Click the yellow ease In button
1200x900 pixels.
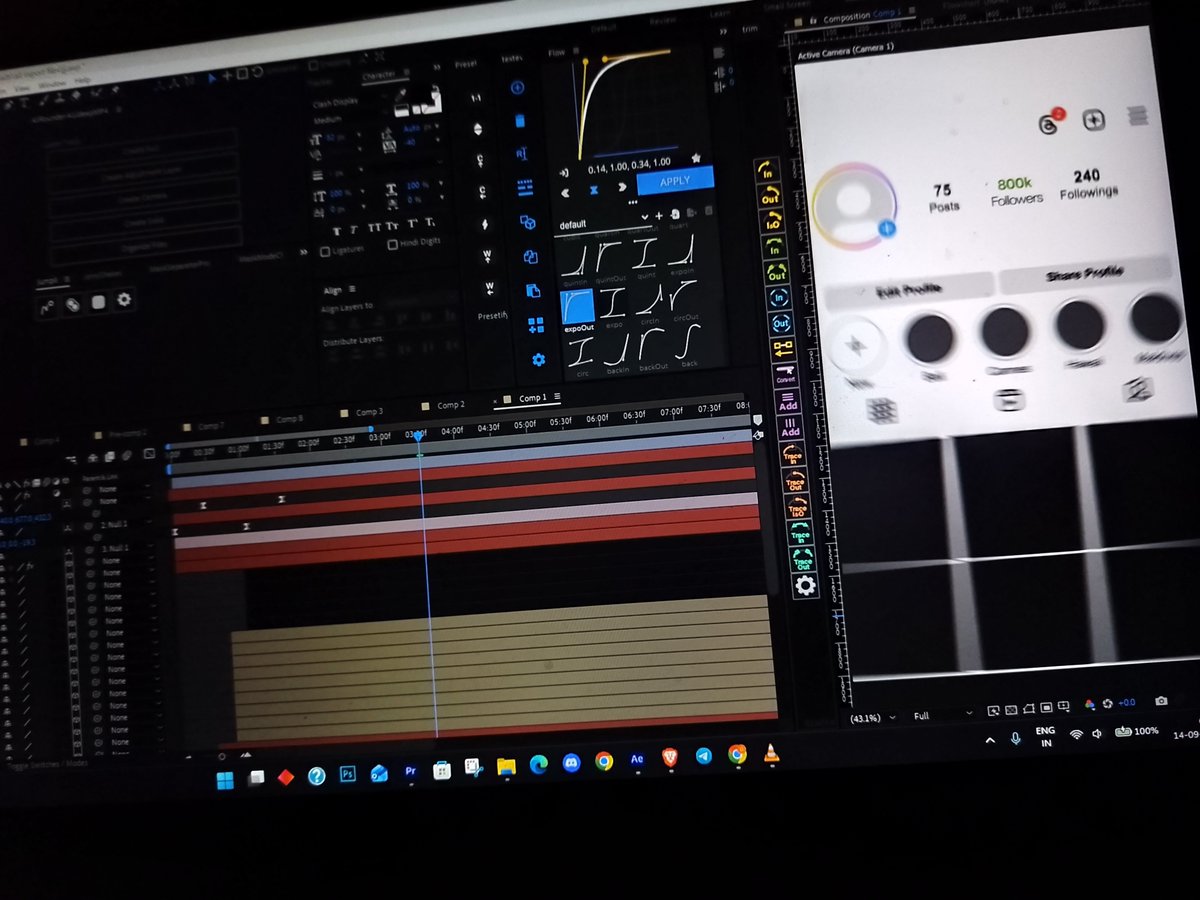767,169
